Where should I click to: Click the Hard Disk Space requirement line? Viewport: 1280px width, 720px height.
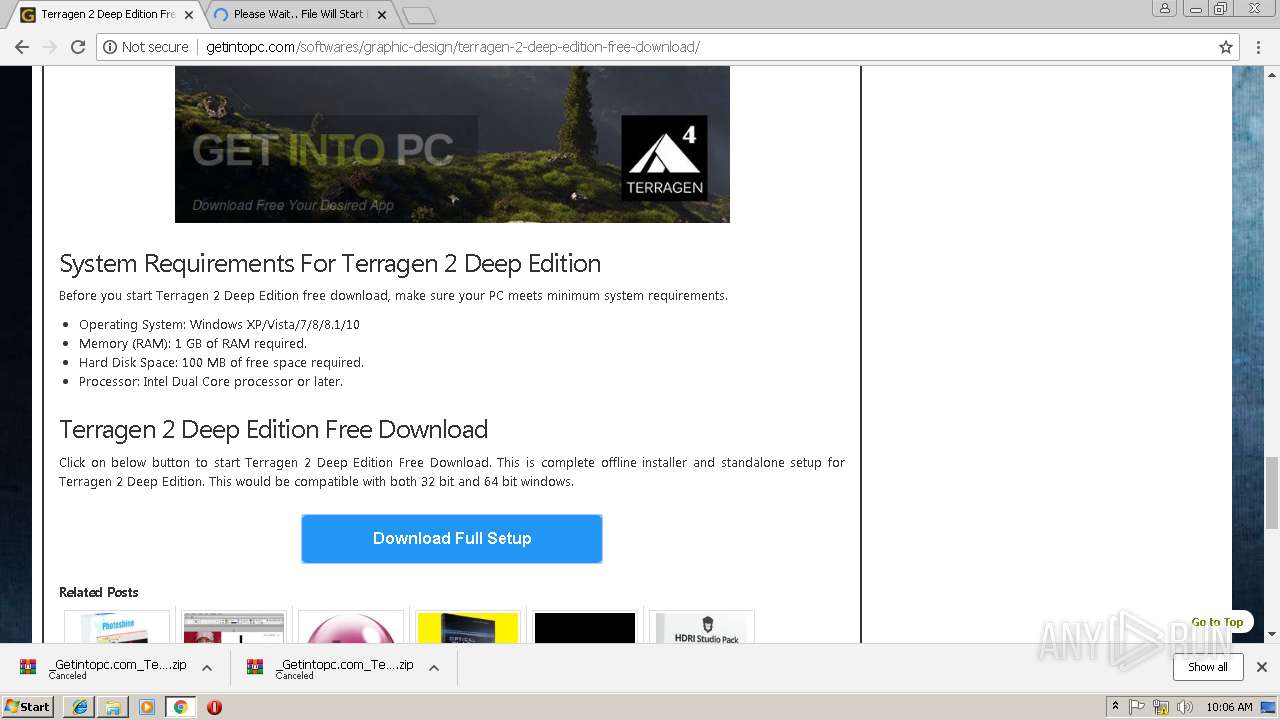click(x=221, y=362)
